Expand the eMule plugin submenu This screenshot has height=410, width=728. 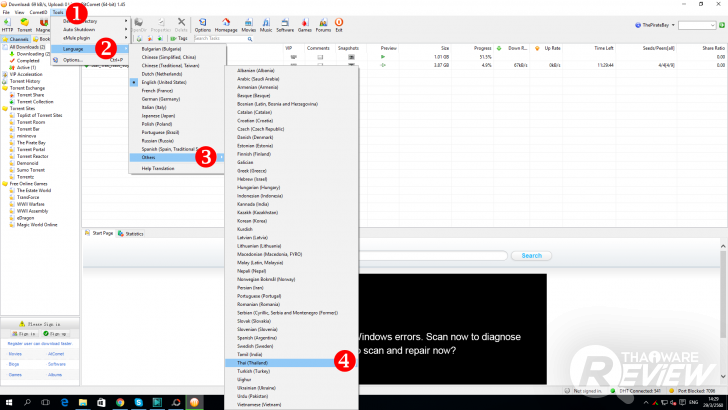point(90,38)
